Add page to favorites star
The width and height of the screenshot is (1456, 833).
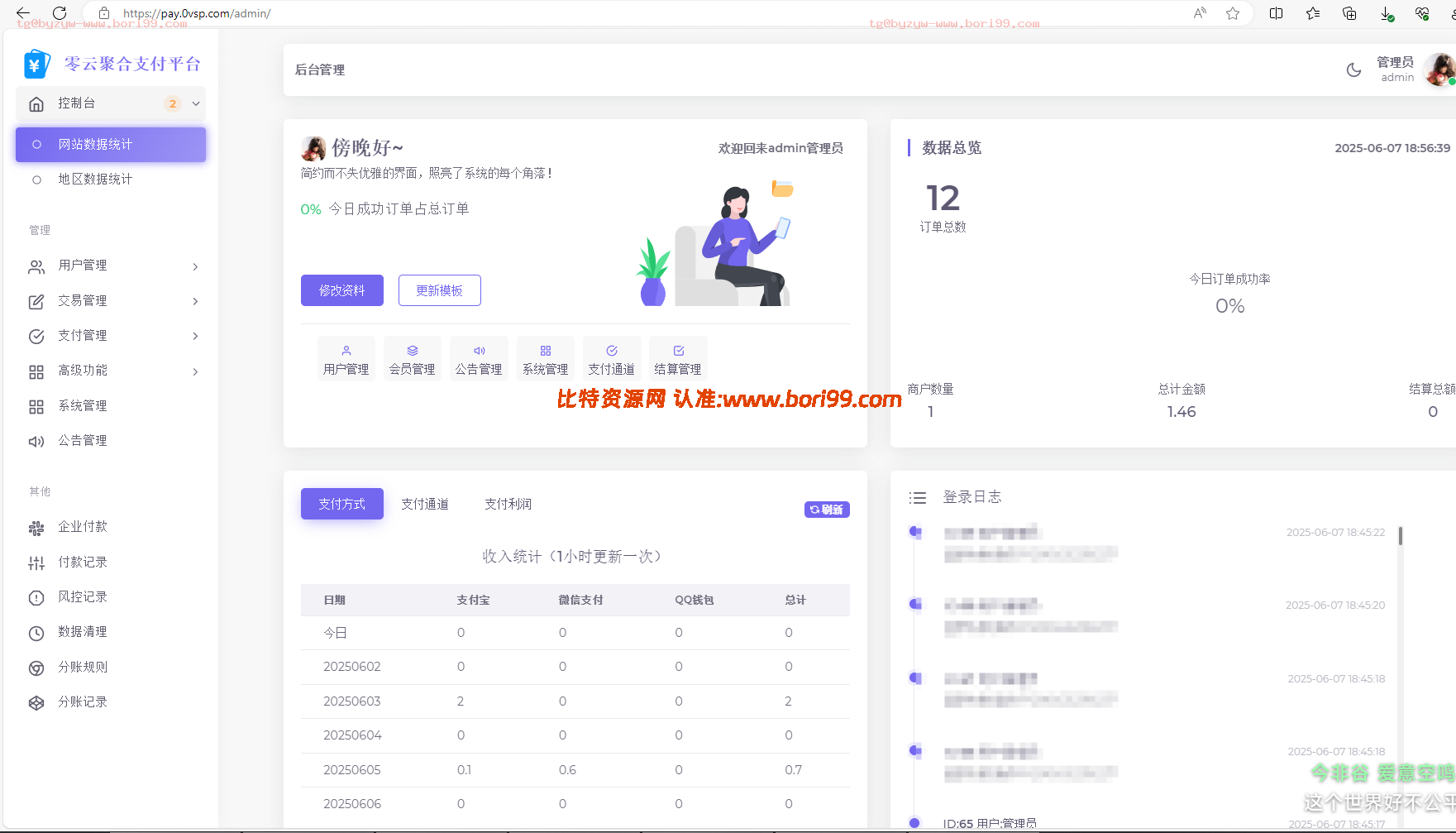(x=1233, y=13)
